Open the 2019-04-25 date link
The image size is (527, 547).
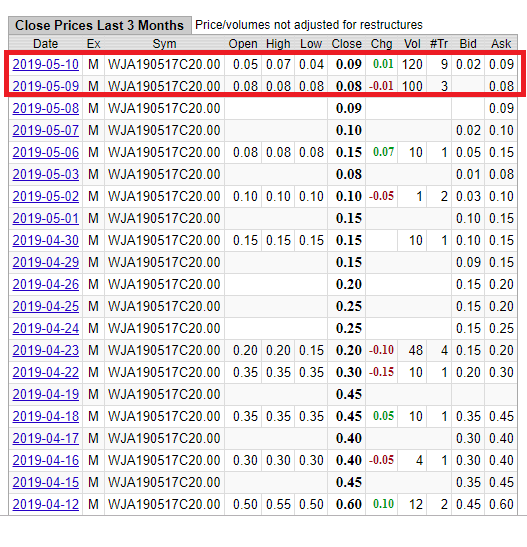46,306
